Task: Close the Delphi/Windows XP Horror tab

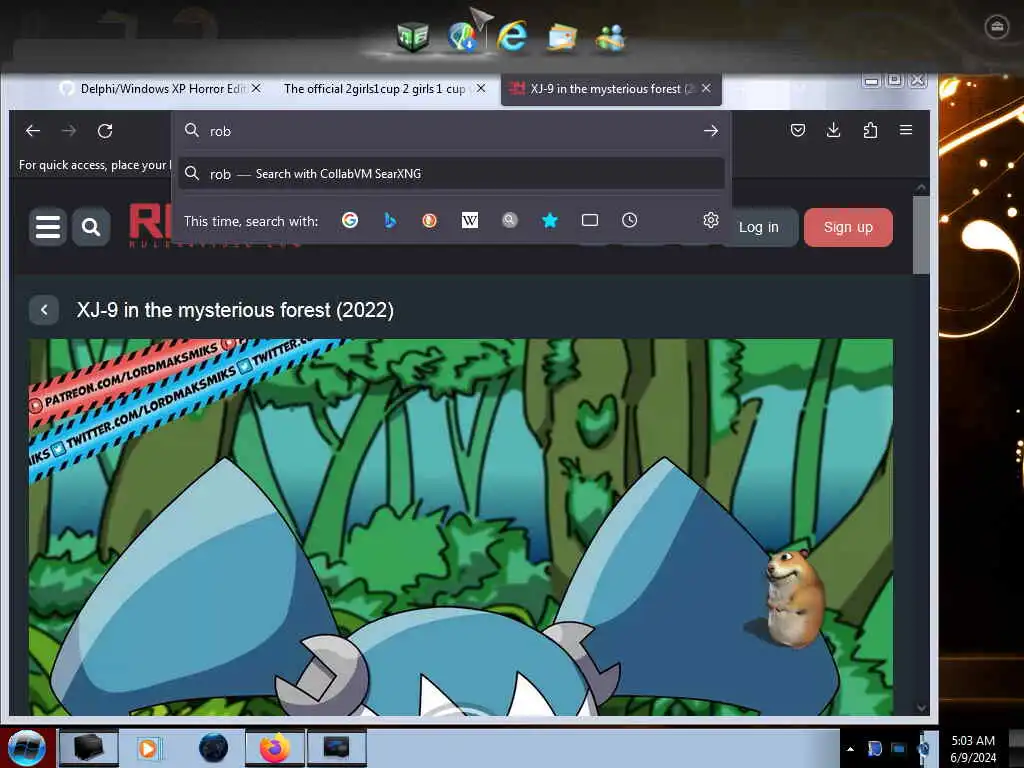Action: coord(257,88)
